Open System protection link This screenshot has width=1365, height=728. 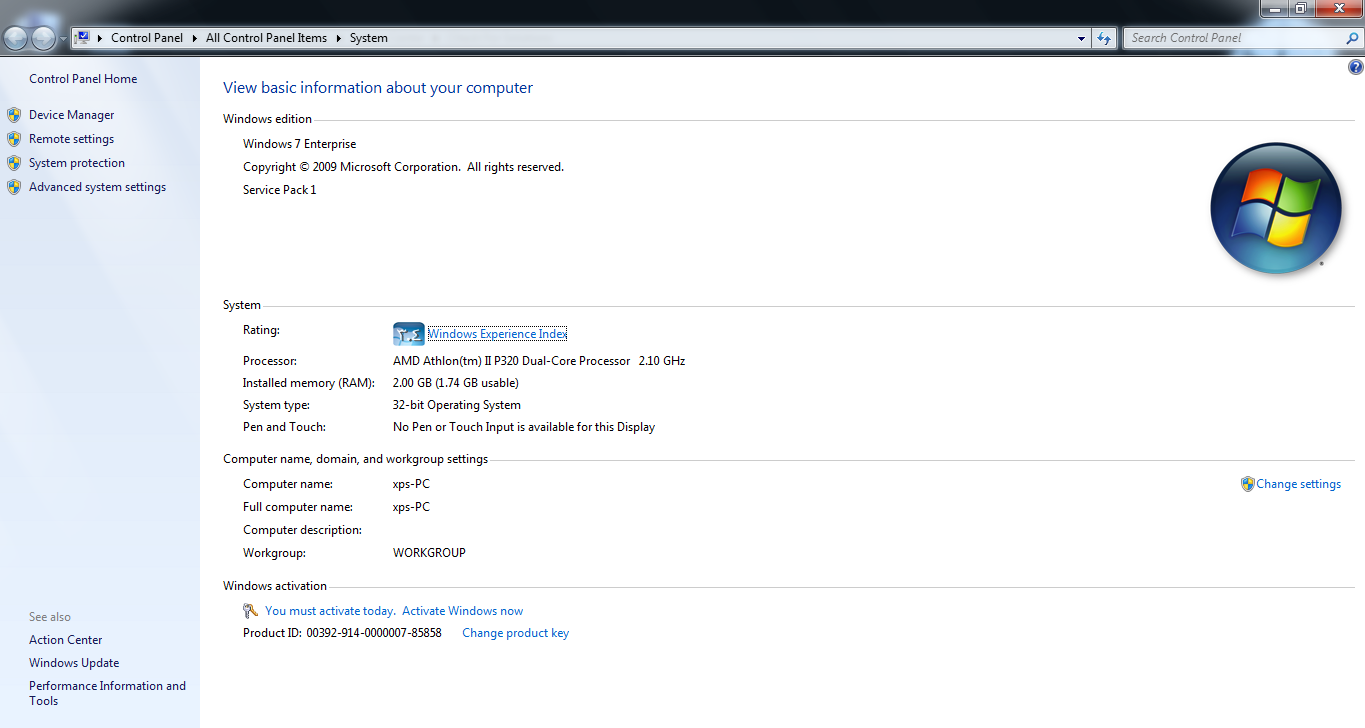77,163
